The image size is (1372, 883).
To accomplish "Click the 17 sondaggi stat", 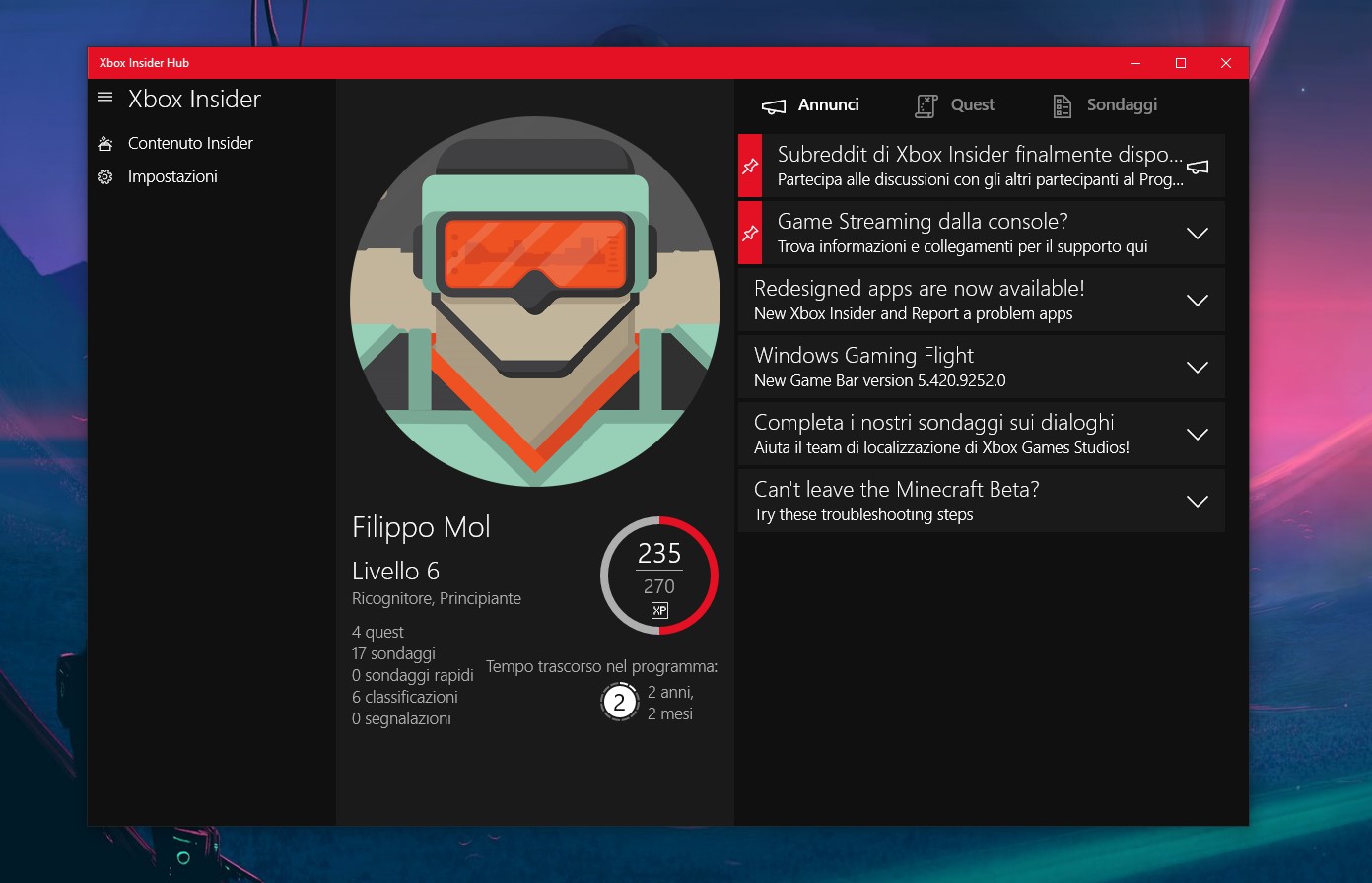I will (x=393, y=654).
